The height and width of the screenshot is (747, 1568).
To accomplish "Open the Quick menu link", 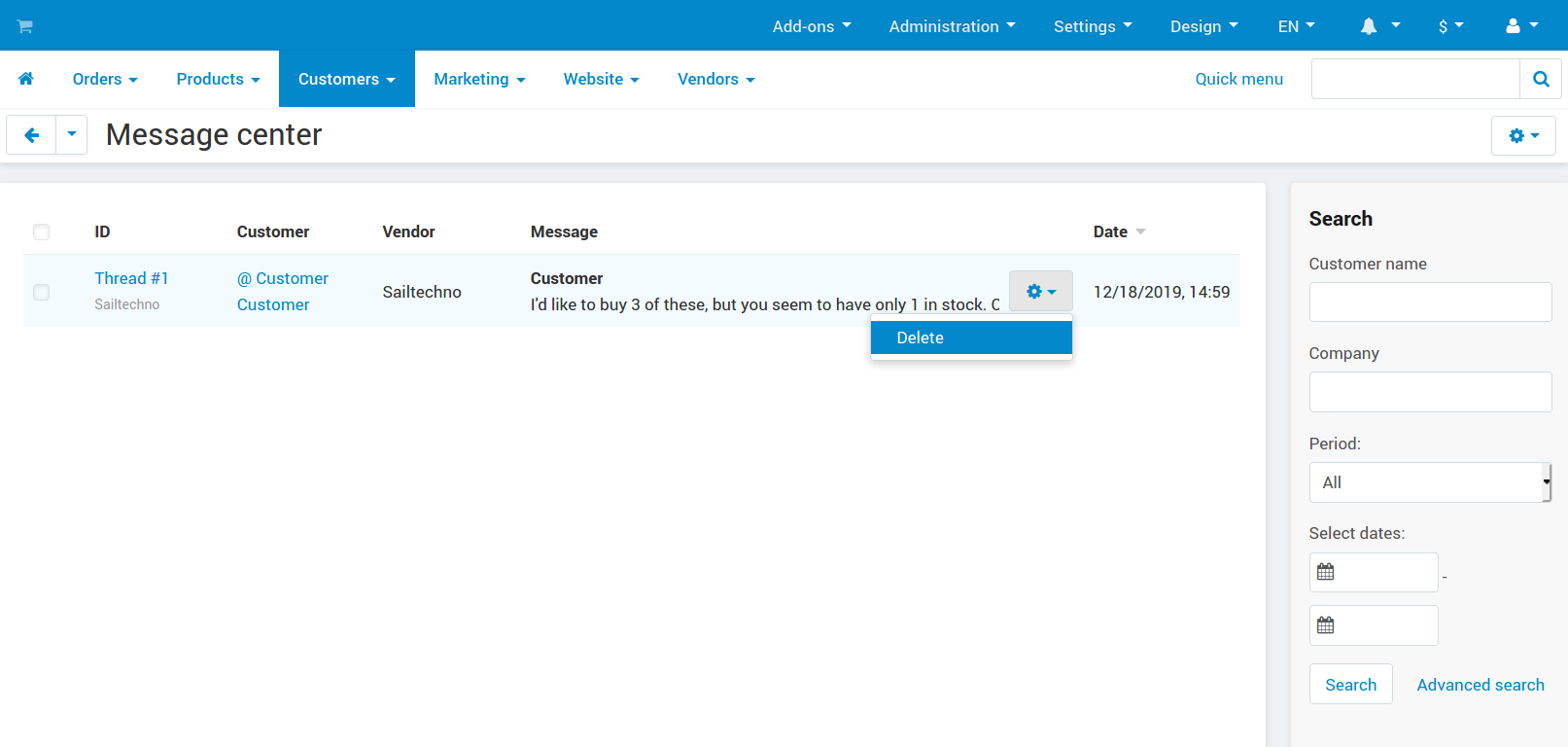I will (1238, 79).
